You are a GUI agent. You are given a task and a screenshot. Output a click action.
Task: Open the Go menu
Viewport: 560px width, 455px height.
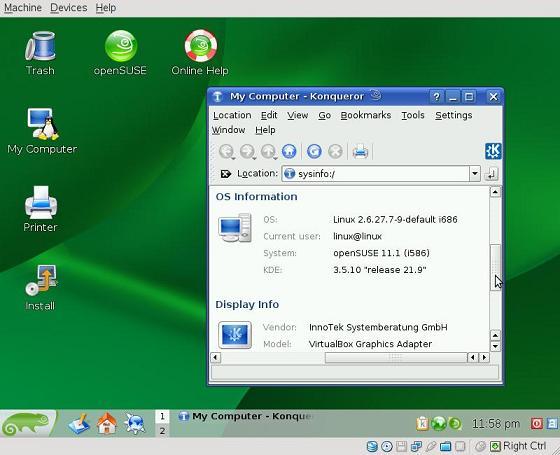324,115
